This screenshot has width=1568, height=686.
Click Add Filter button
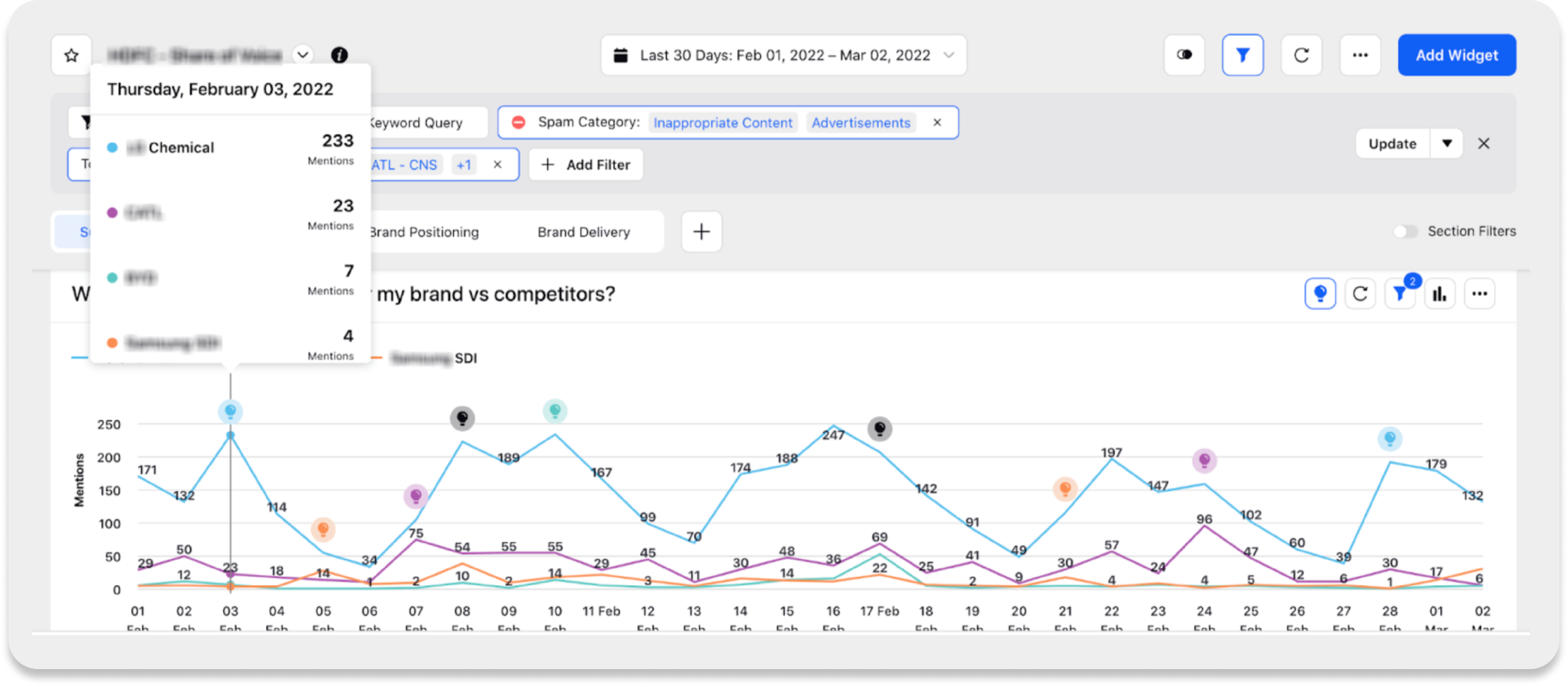click(x=585, y=164)
